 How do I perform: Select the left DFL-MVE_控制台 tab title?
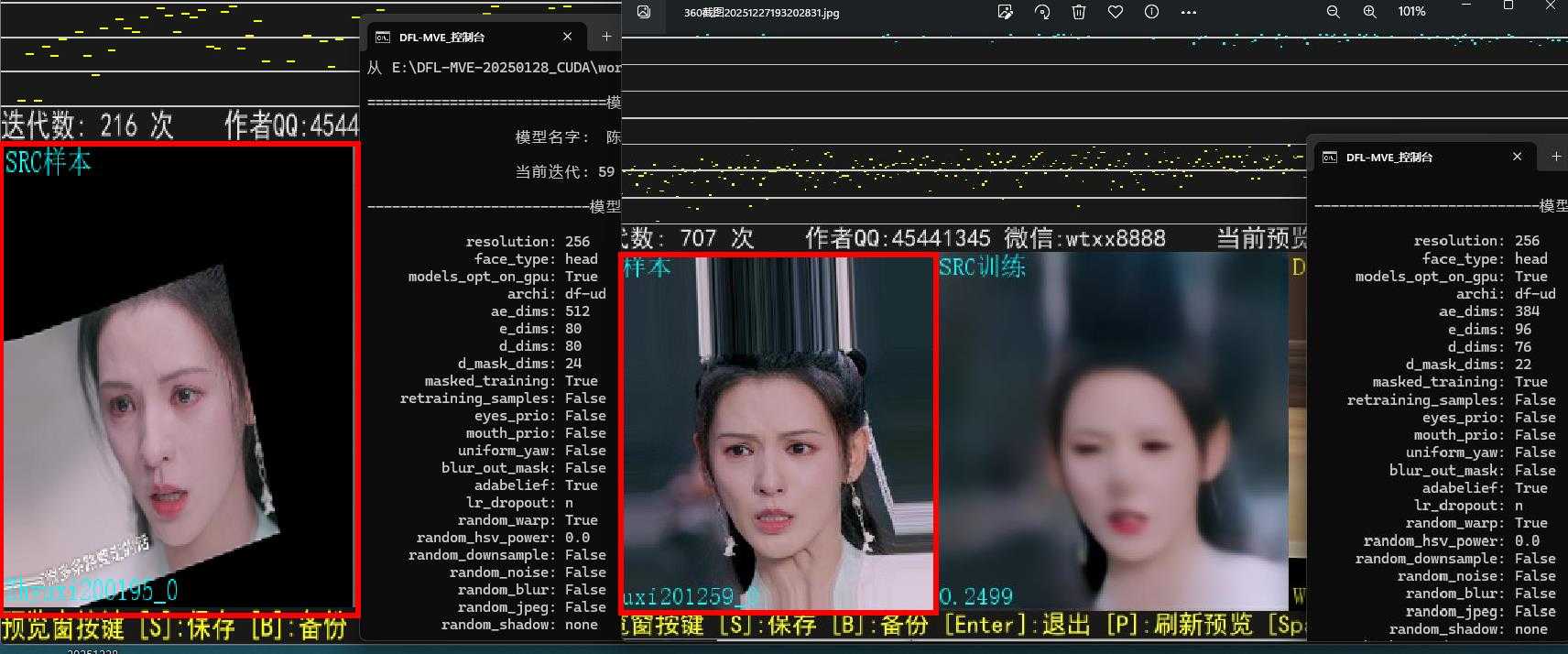pos(441,38)
